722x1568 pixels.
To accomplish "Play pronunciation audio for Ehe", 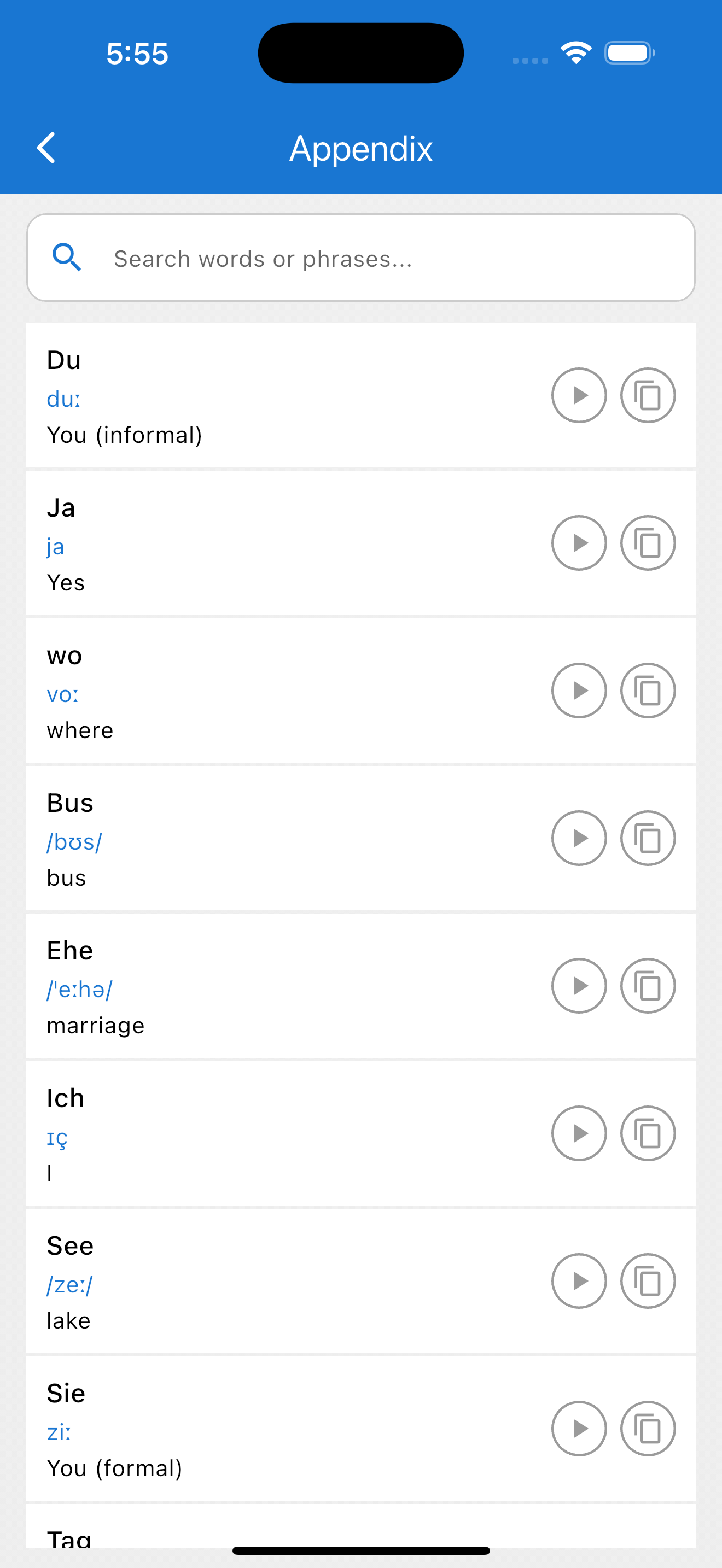I will point(579,986).
